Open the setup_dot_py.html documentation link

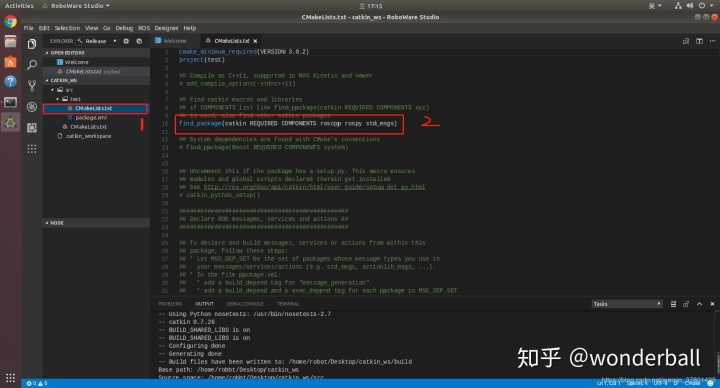315,187
